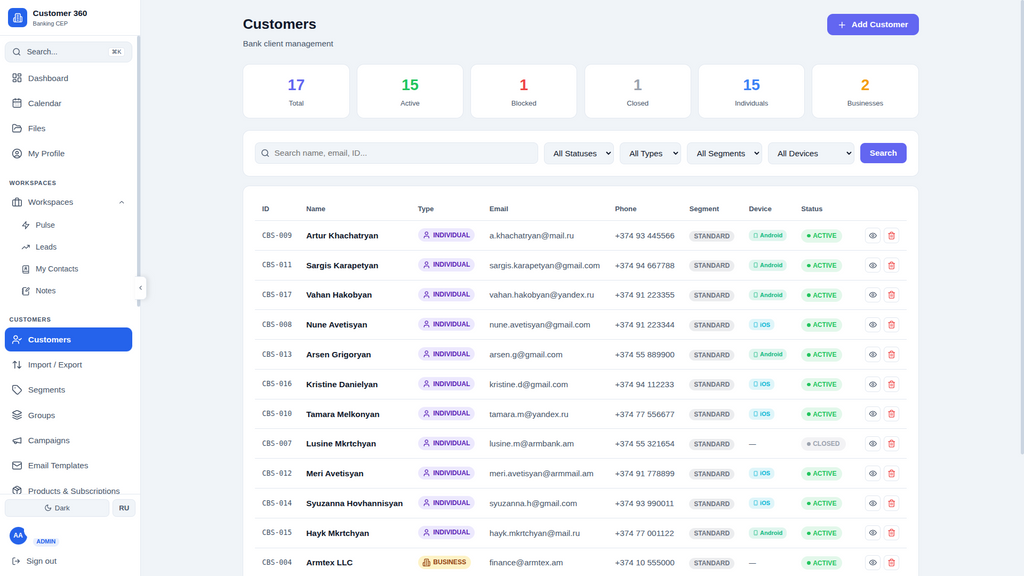The image size is (1024, 576).
Task: Collapse the Workspaces section chevron
Action: 121,202
